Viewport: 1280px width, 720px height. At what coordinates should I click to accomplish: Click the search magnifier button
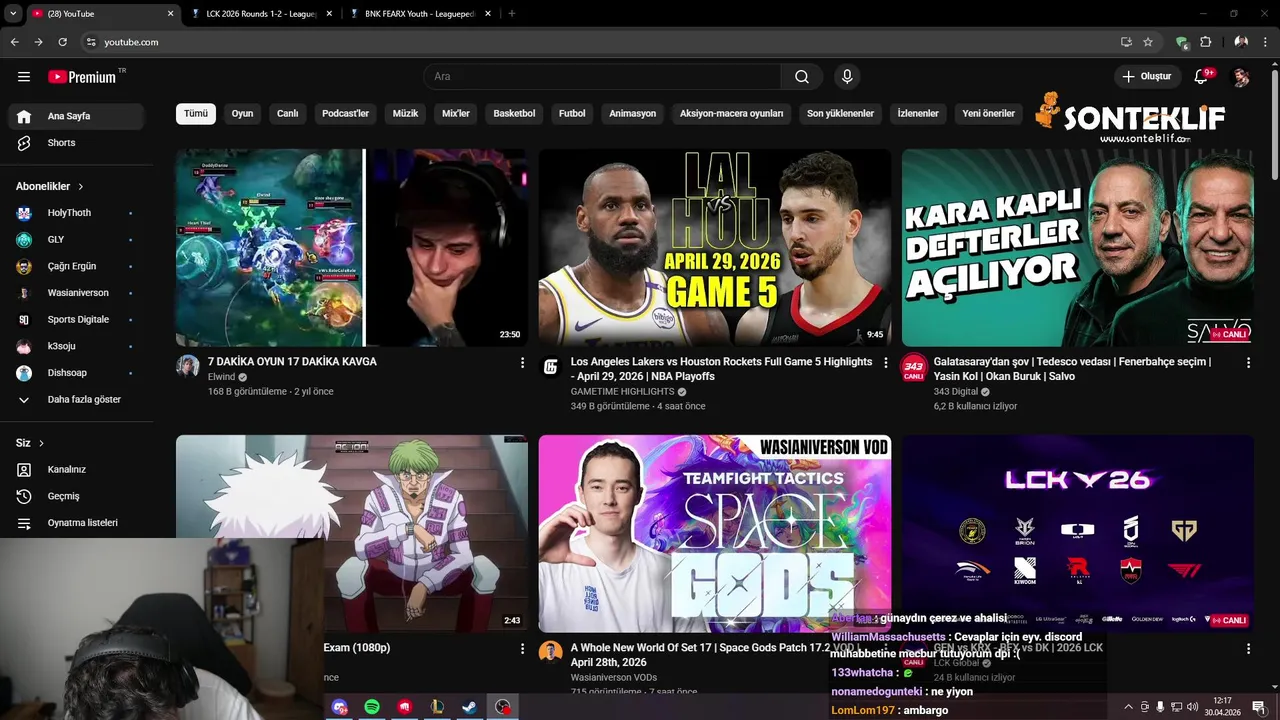802,77
